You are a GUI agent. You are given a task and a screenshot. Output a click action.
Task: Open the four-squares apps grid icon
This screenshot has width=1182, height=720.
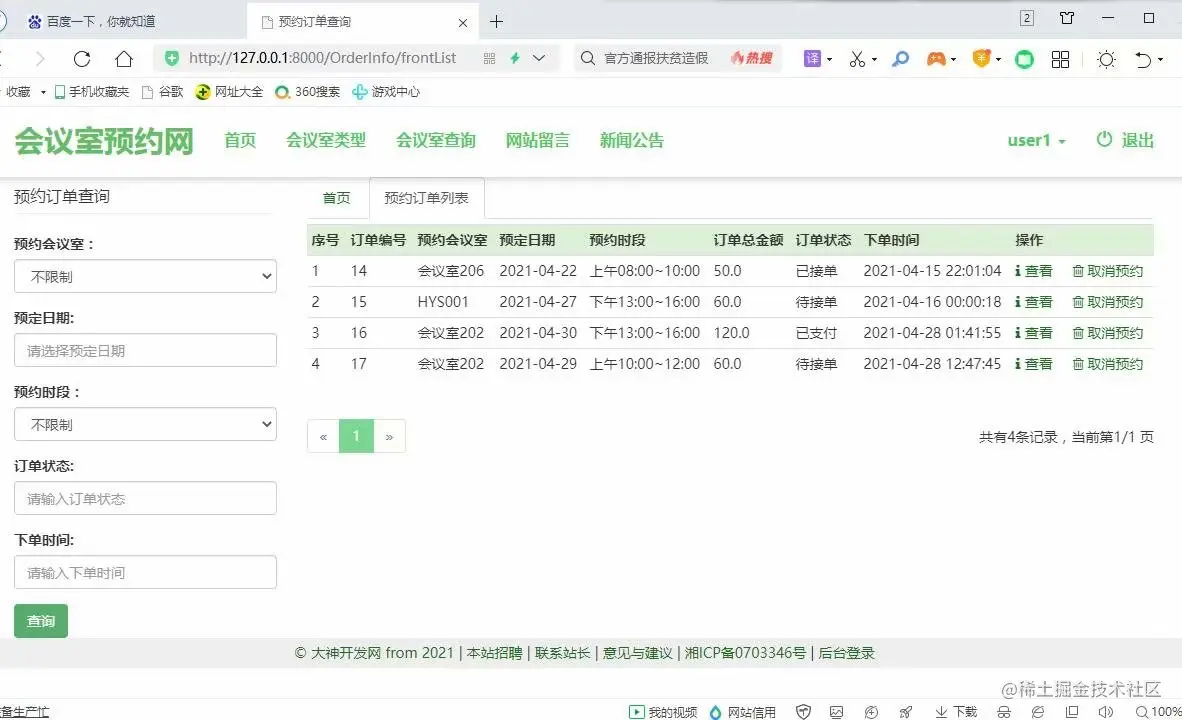coord(1061,59)
